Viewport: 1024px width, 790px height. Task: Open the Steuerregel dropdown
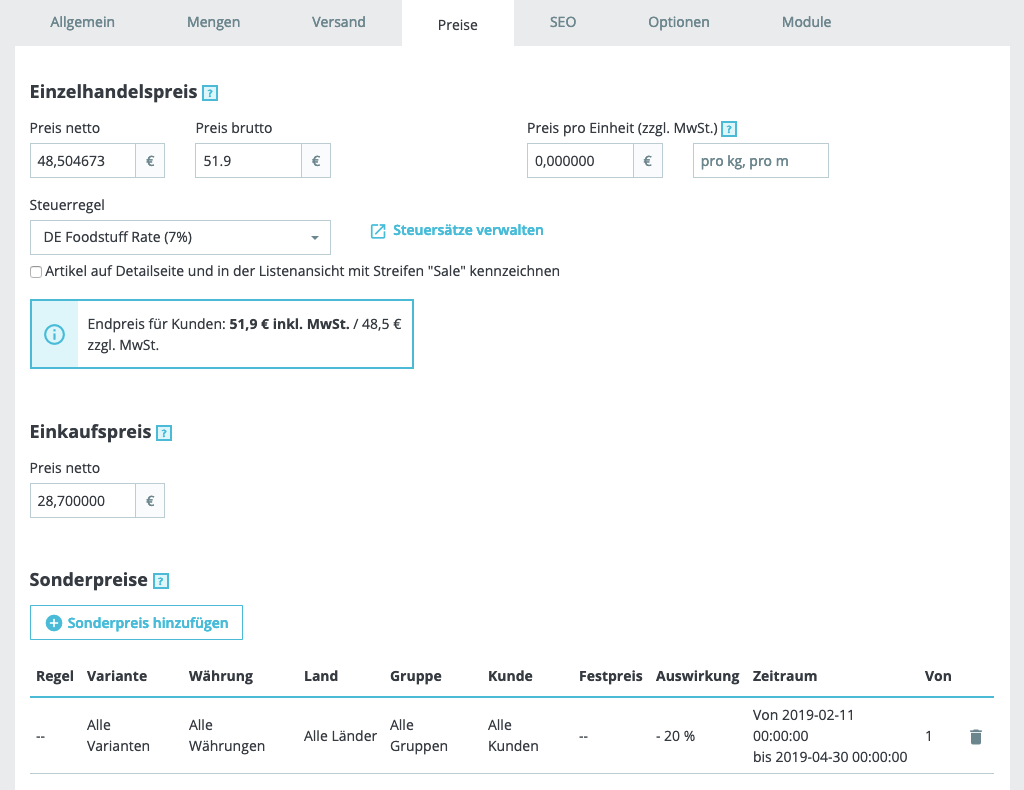[x=180, y=238]
